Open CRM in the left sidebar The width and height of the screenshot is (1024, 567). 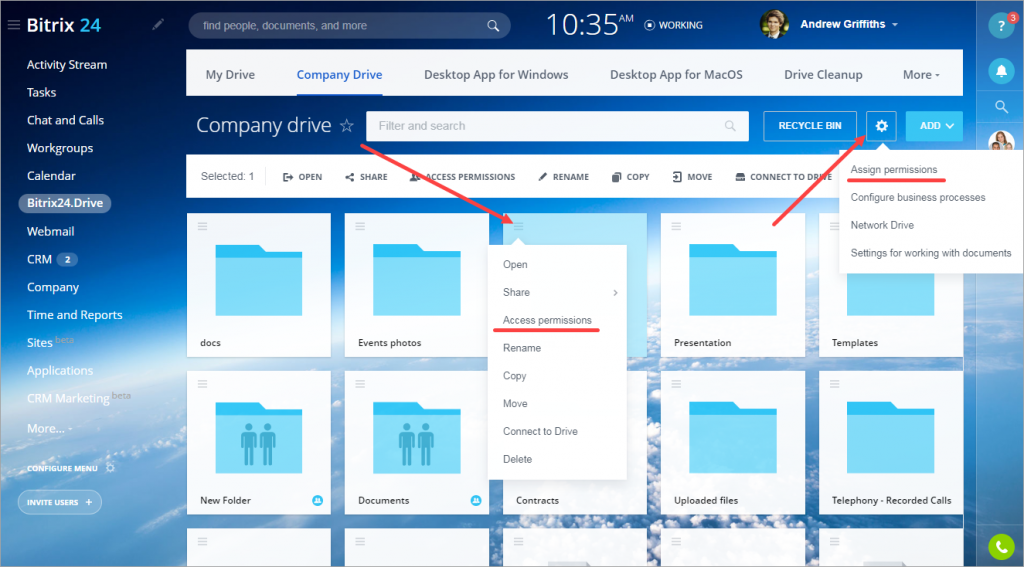coord(39,259)
